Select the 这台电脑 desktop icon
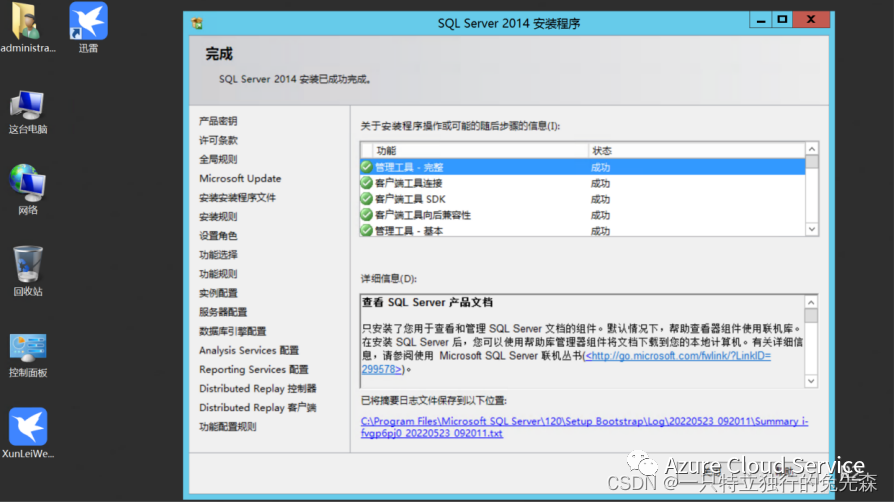The width and height of the screenshot is (894, 502). pyautogui.click(x=27, y=112)
